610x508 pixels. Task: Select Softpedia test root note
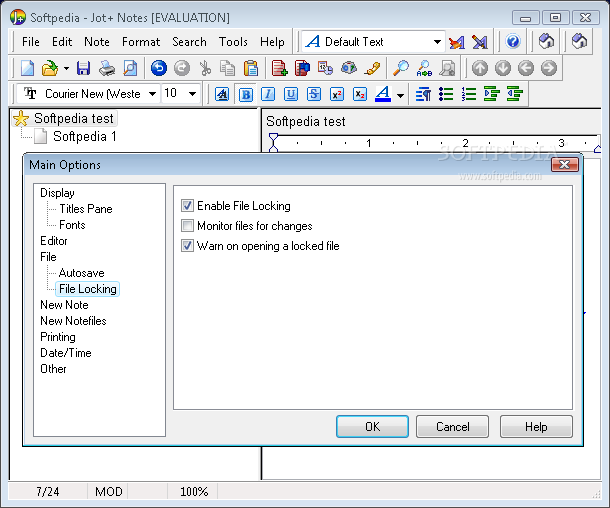click(x=74, y=118)
